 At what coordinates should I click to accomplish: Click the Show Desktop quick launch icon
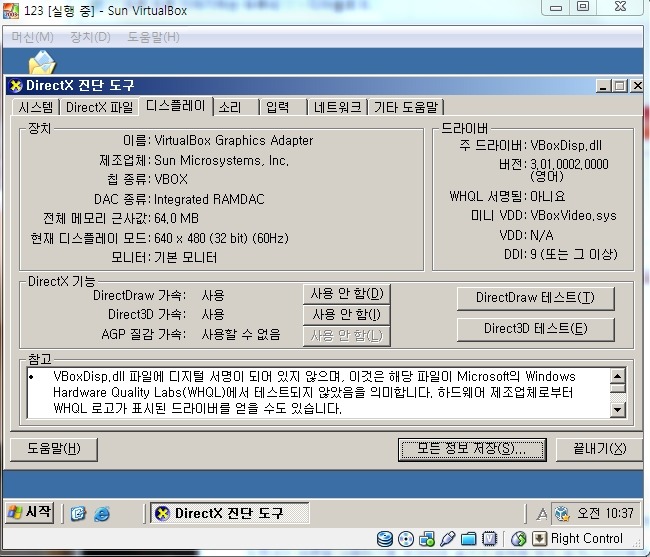pyautogui.click(x=78, y=514)
